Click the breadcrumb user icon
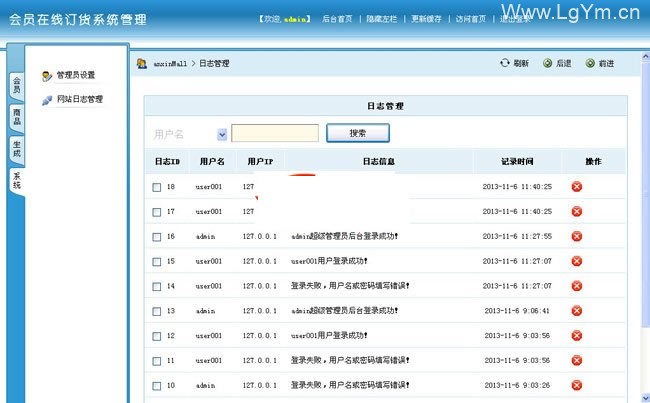 point(142,63)
